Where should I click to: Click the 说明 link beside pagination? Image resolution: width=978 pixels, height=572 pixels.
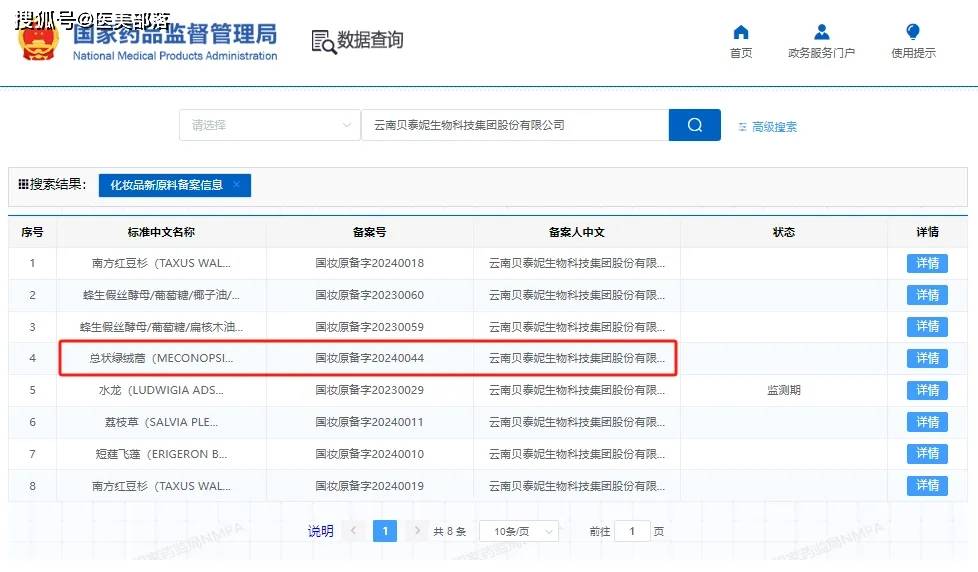point(320,531)
